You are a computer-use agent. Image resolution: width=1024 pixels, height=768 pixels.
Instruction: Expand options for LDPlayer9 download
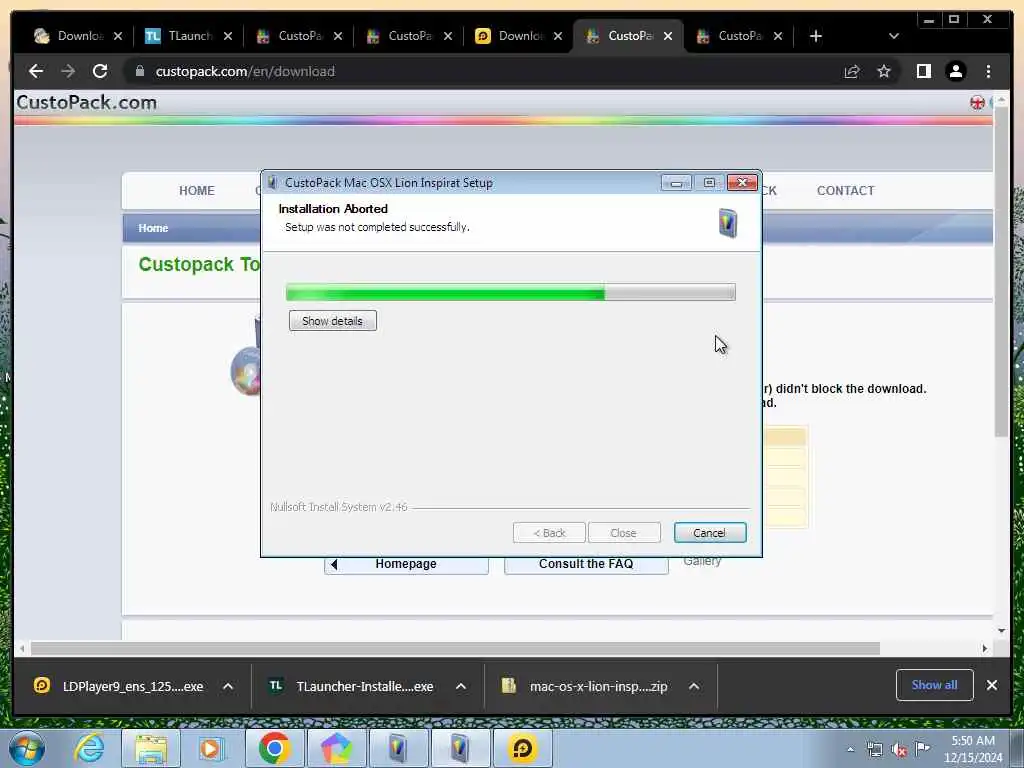coord(228,686)
